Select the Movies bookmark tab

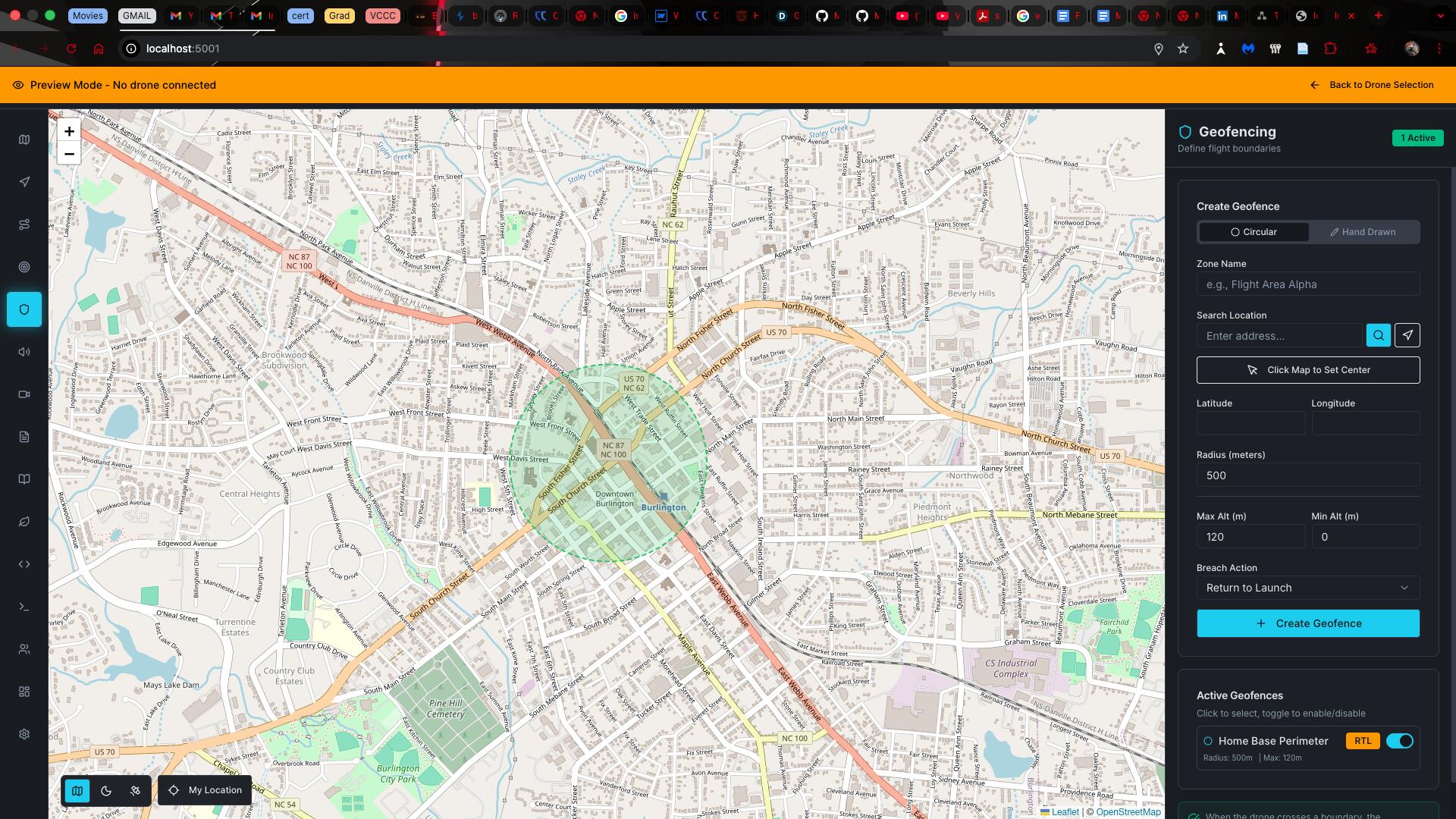[87, 15]
